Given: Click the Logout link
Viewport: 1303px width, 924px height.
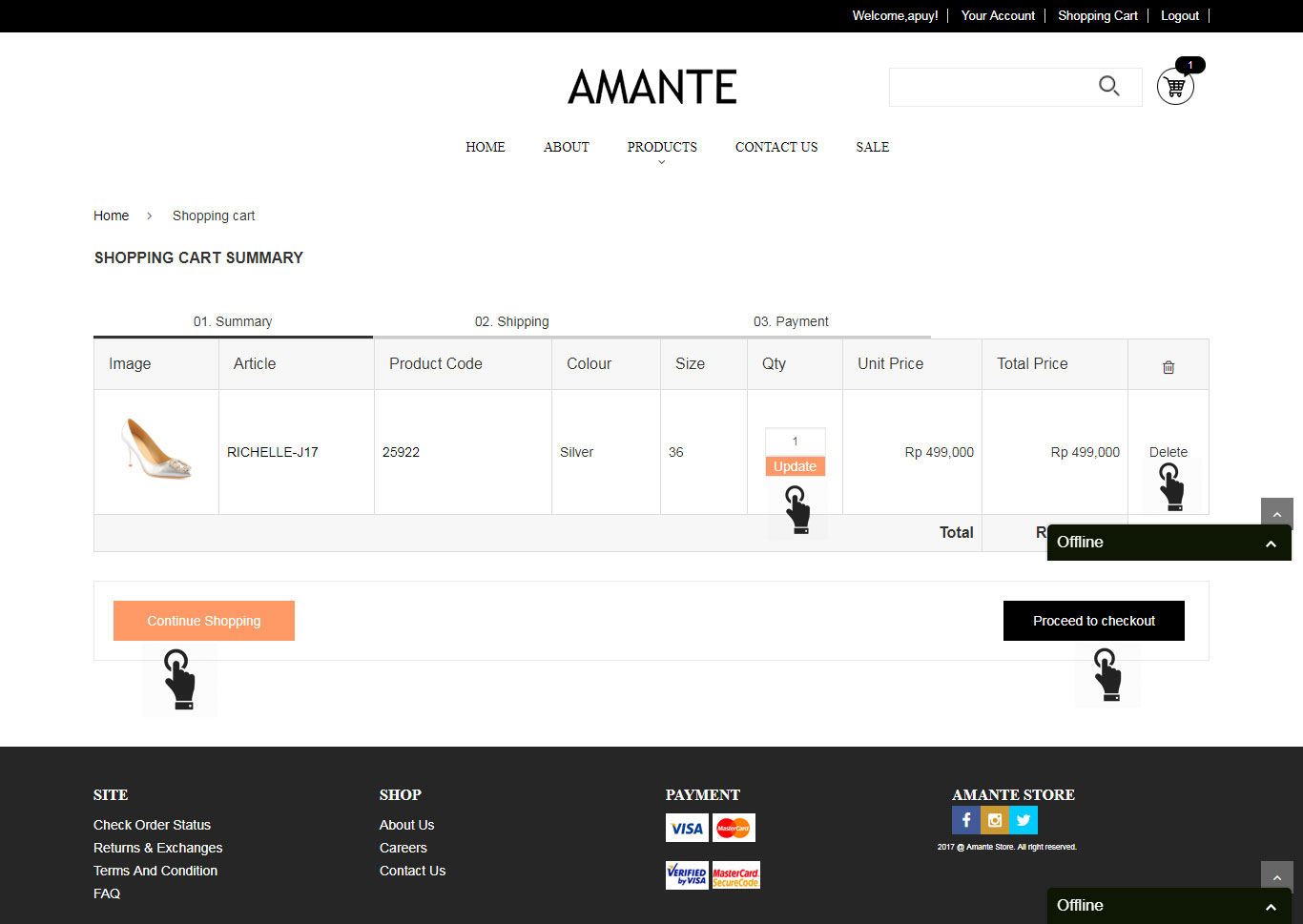Looking at the screenshot, I should click(1180, 15).
